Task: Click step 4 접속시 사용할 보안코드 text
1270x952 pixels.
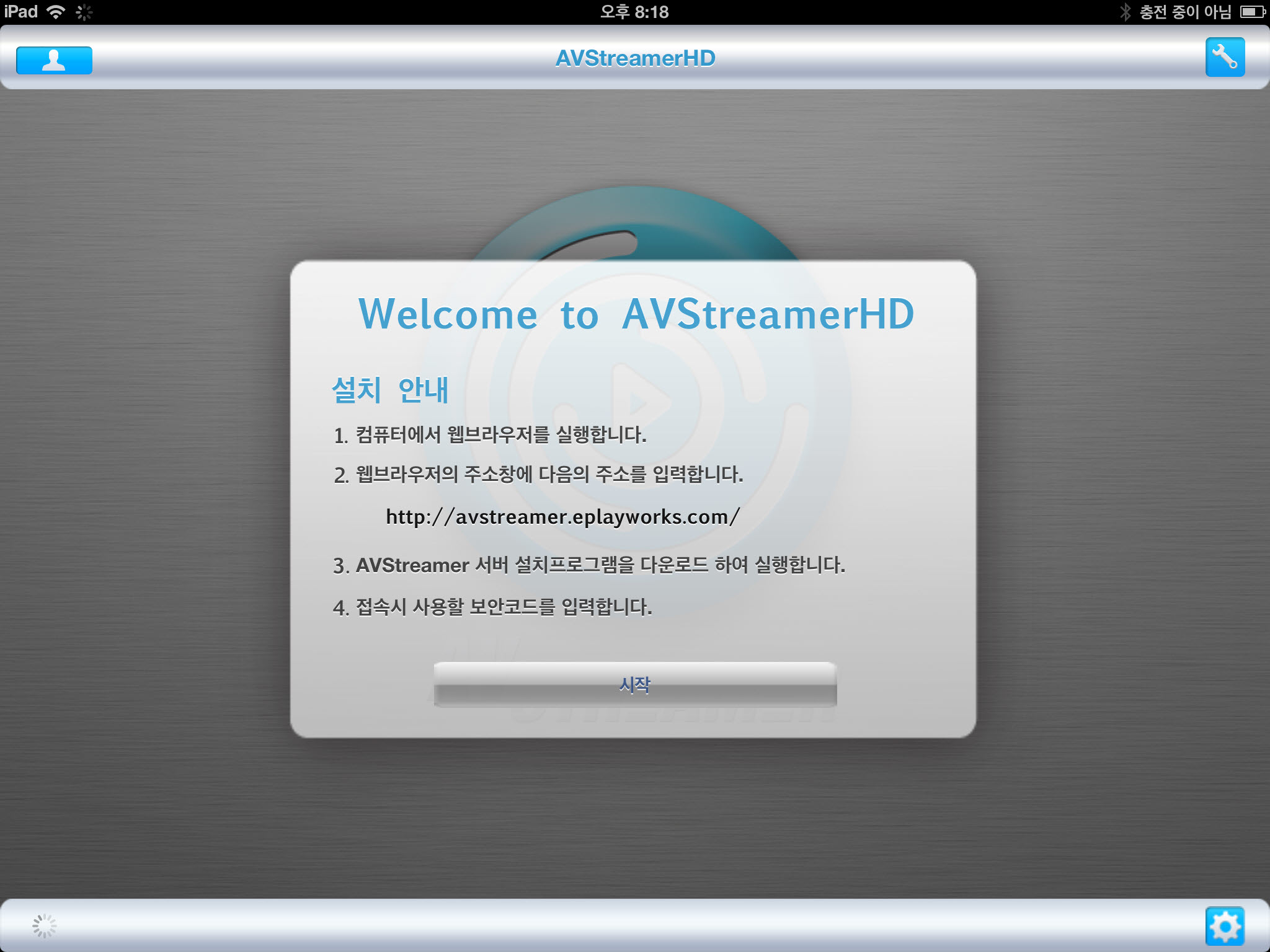Action: tap(492, 607)
